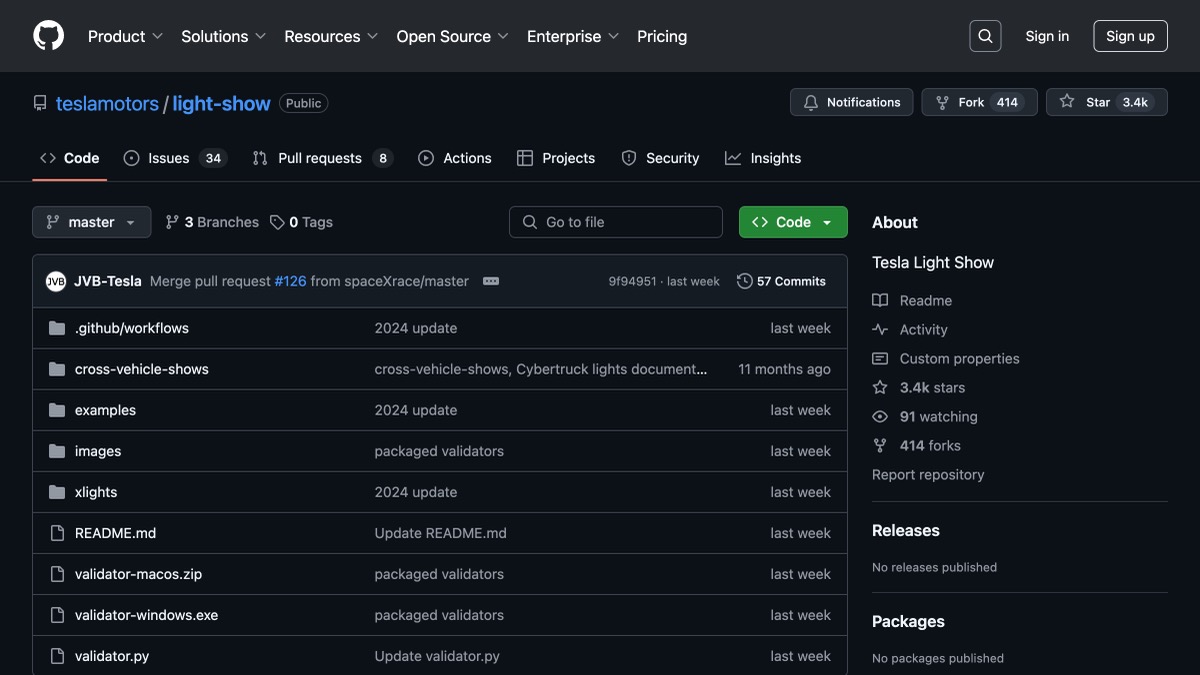Image resolution: width=1200 pixels, height=675 pixels.
Task: Expand commit message ellipsis icon
Action: 491,281
